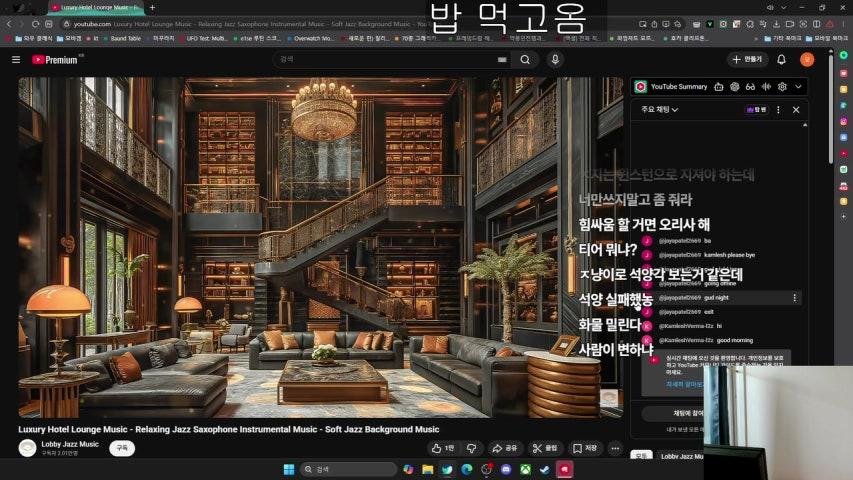Click the Windows taskbar search box
The width and height of the screenshot is (853, 480).
(348, 469)
